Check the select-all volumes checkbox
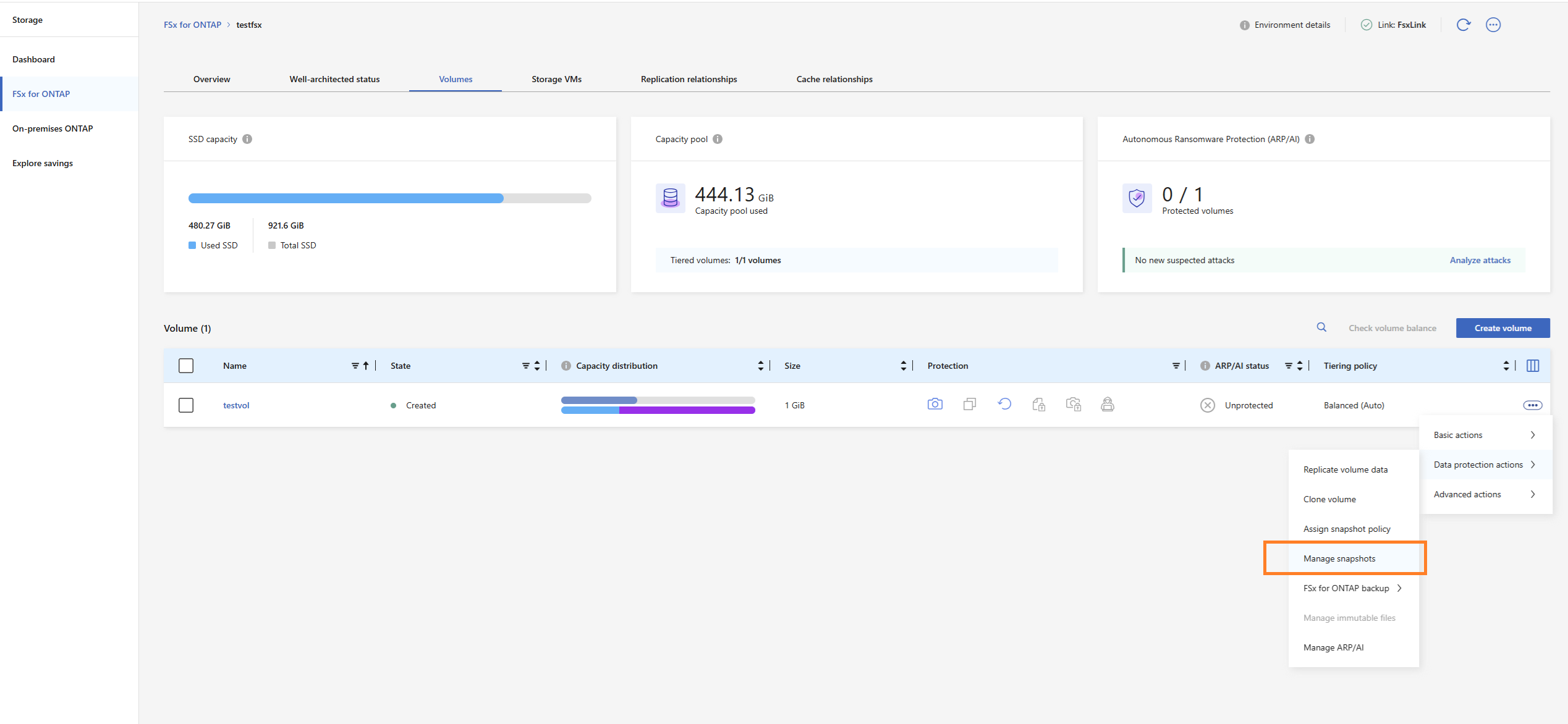Image resolution: width=1568 pixels, height=724 pixels. 186,366
